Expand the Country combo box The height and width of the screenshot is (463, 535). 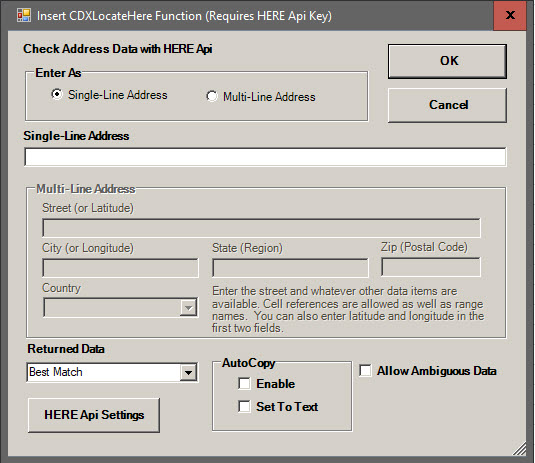pos(188,308)
